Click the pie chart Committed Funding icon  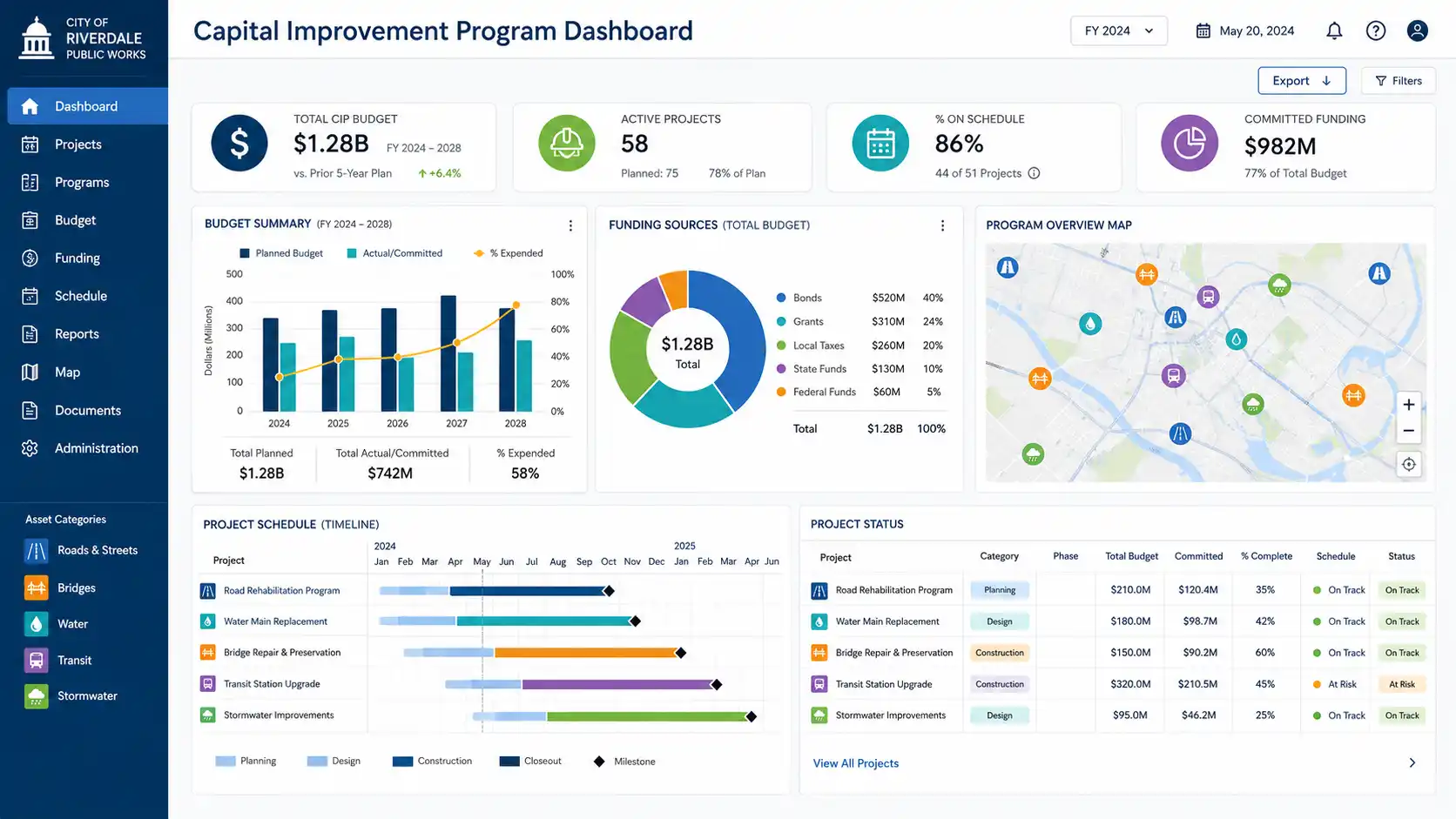tap(1190, 144)
